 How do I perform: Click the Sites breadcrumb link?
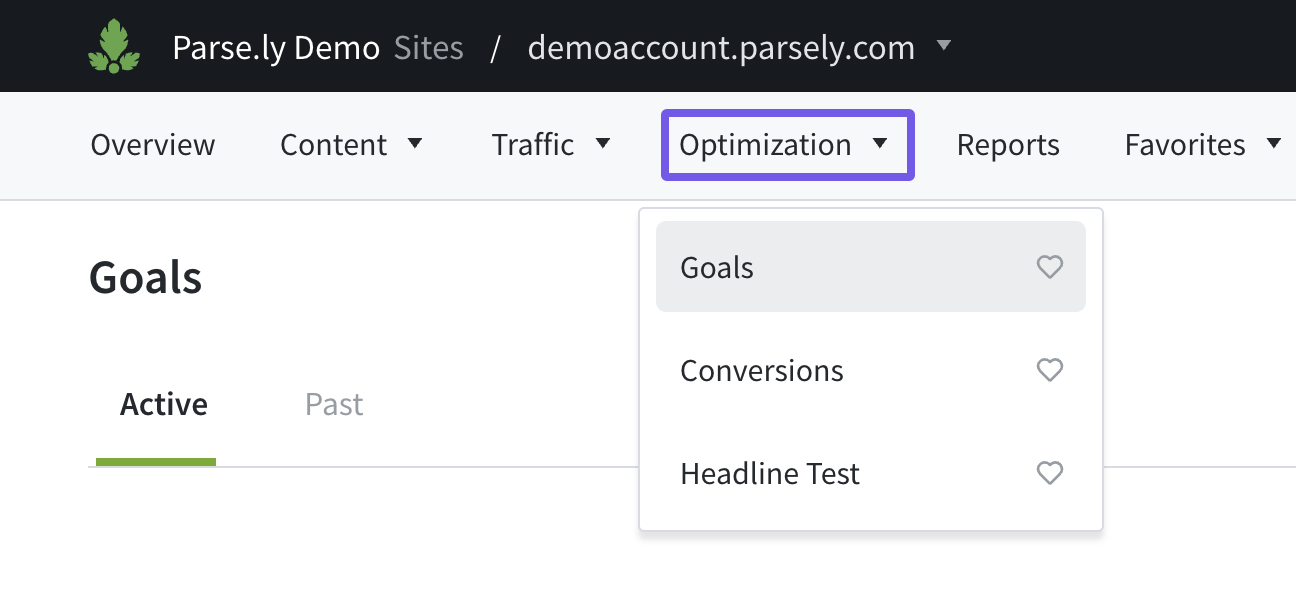tap(429, 48)
